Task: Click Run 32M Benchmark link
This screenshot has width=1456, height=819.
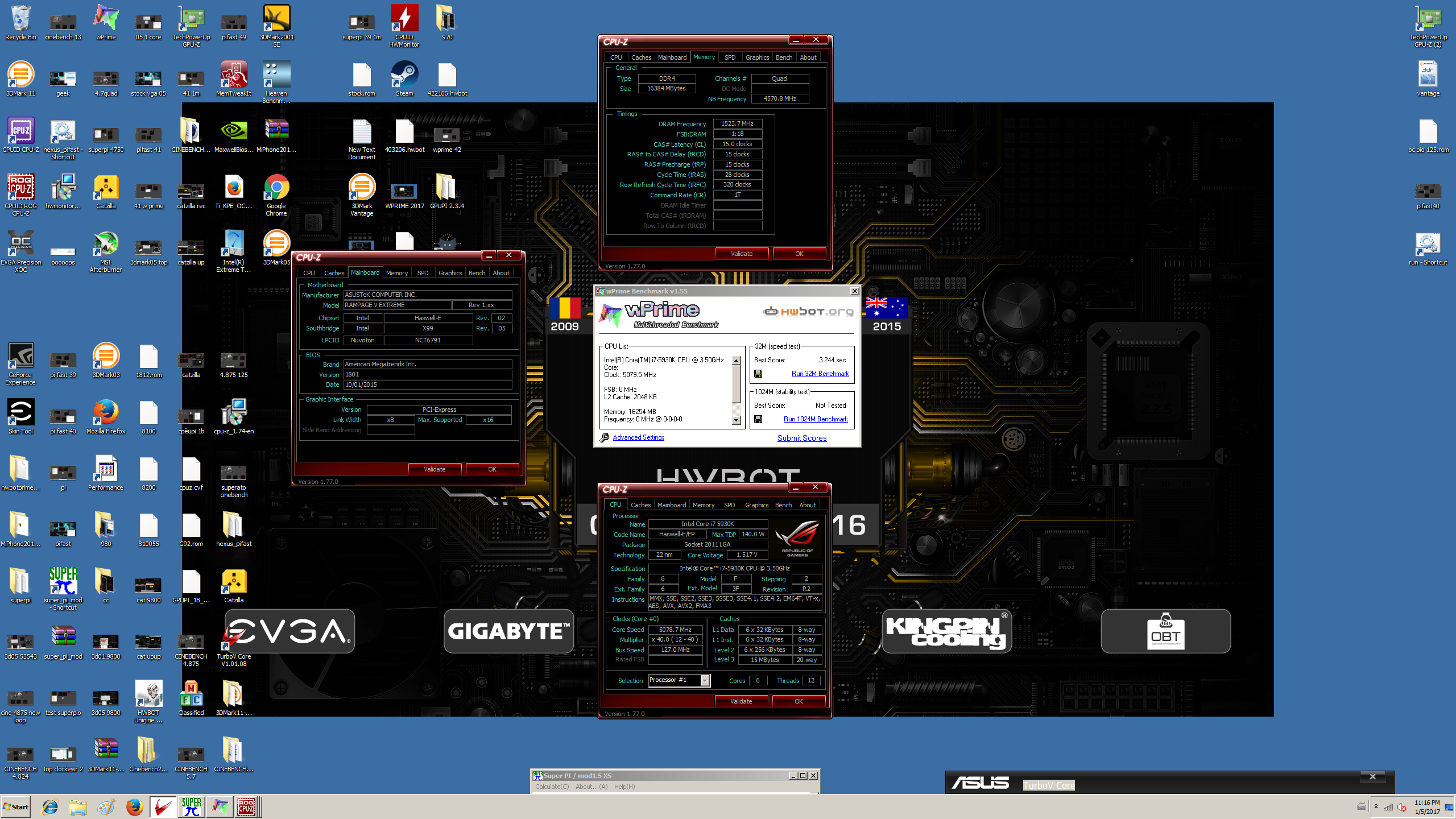Action: coord(820,374)
